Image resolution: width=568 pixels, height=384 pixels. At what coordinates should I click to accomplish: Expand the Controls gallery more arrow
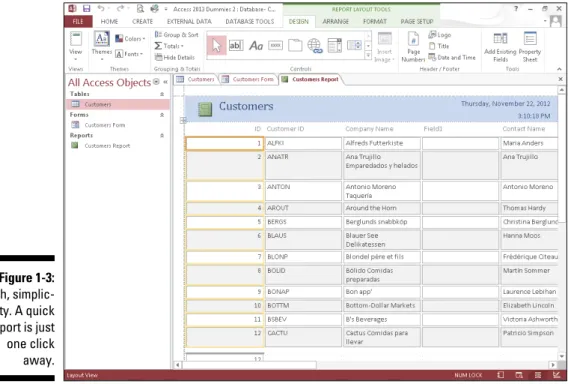tap(368, 55)
